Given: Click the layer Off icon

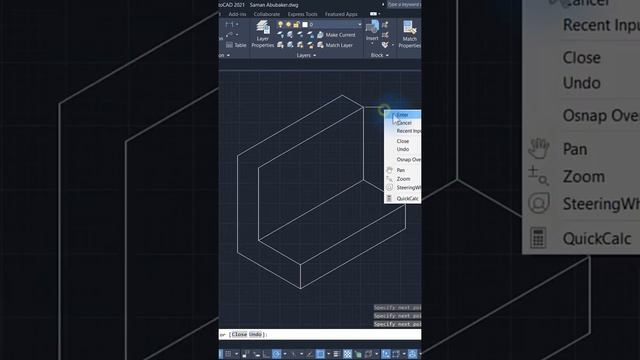Looking at the screenshot, I should 280,35.
